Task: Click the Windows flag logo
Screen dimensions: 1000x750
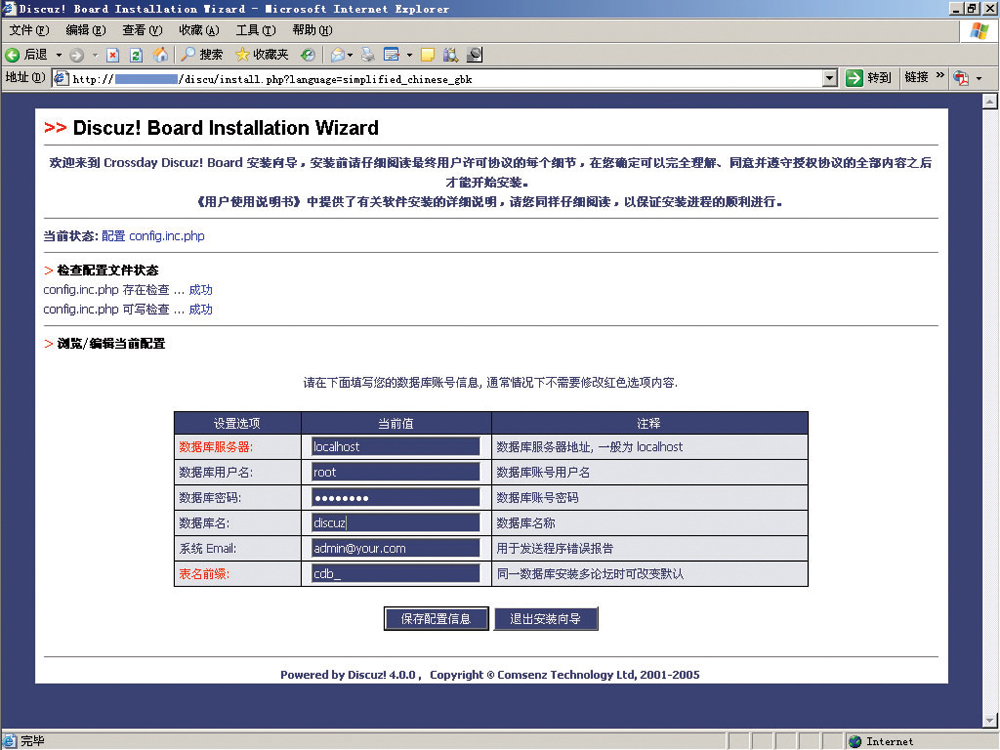Action: point(979,31)
